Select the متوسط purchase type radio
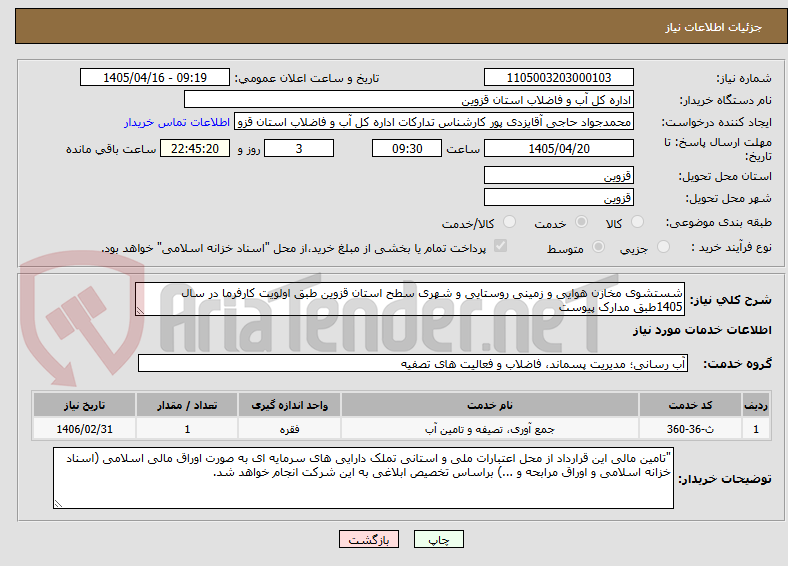788x566 pixels. coord(599,247)
